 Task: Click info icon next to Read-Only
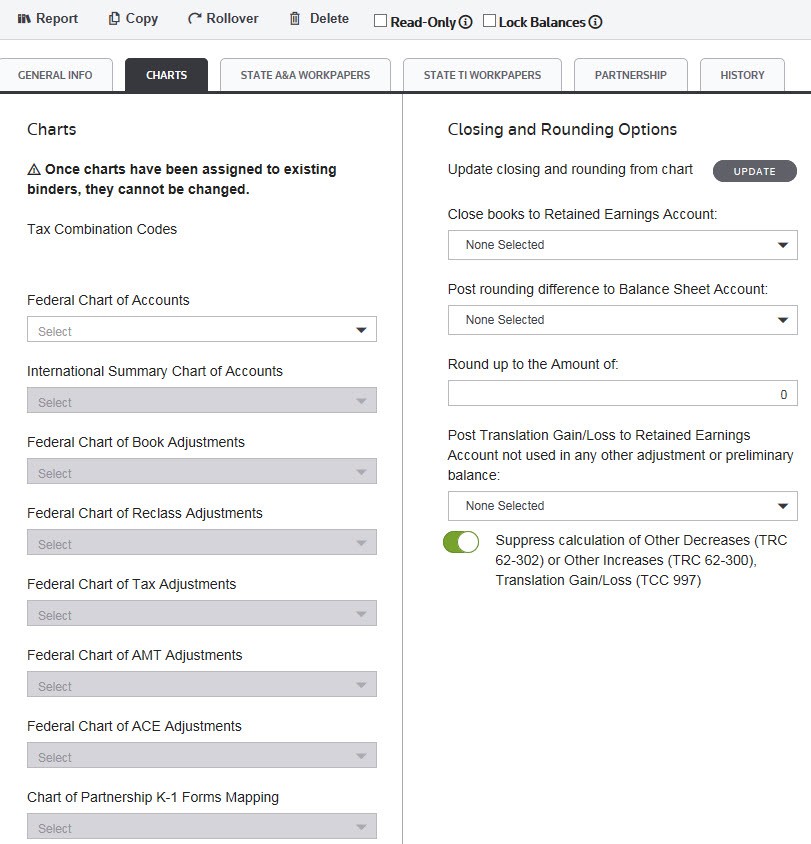(x=465, y=22)
